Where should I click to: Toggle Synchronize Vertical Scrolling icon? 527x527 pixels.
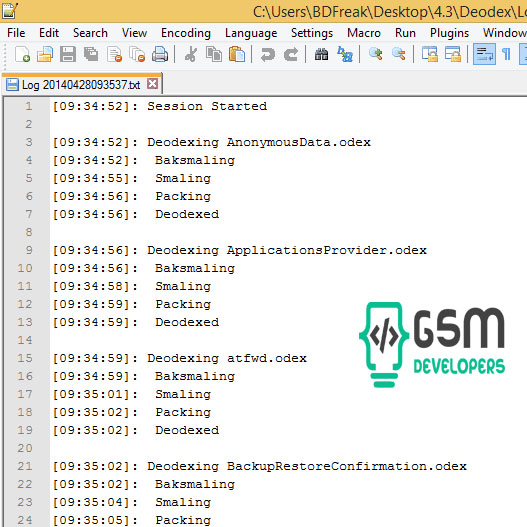430,54
